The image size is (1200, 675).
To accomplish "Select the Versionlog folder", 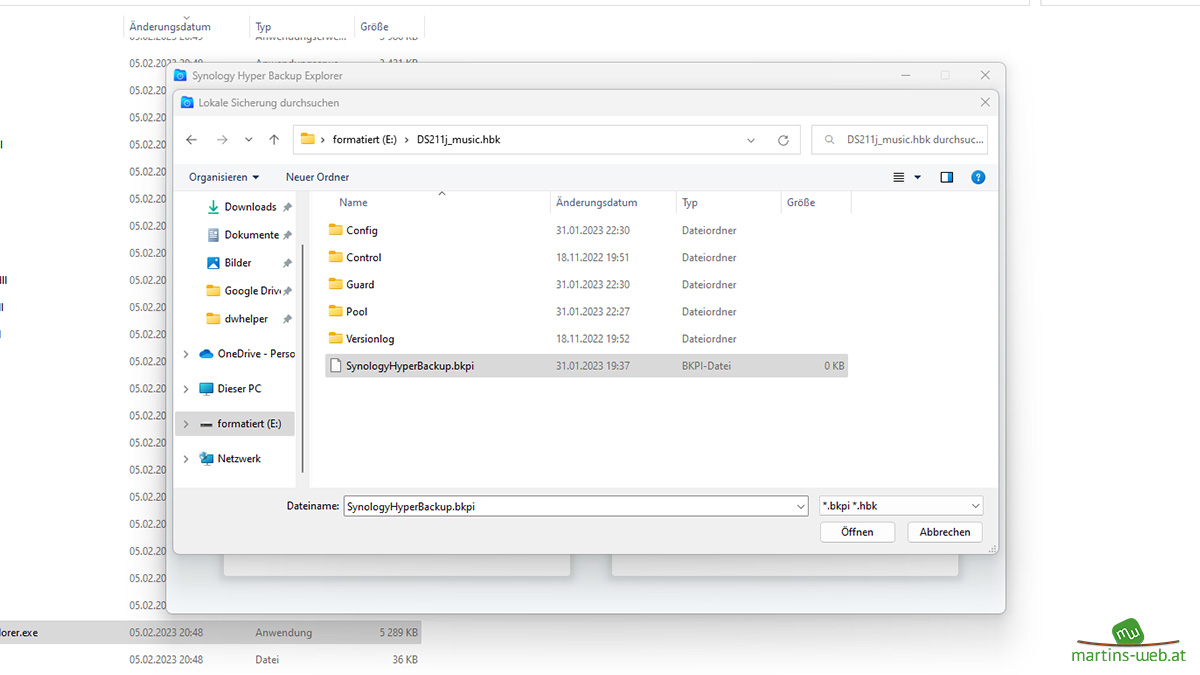I will point(361,338).
